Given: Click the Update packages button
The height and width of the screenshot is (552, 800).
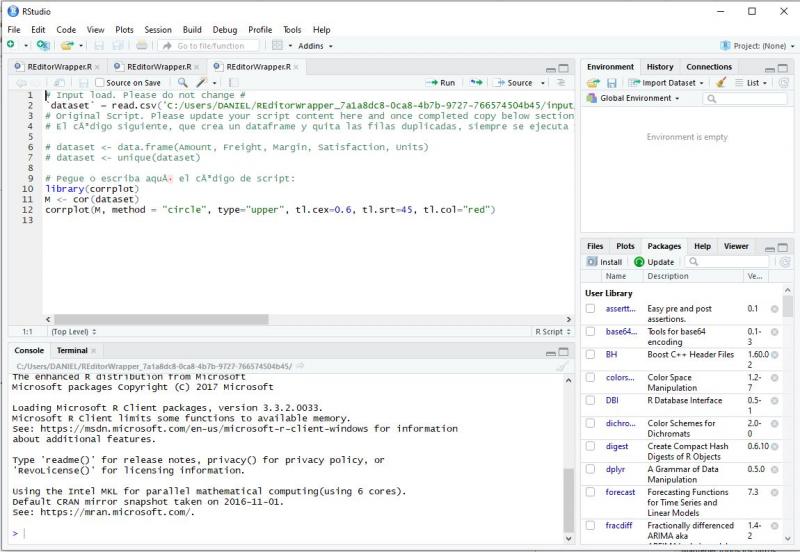Looking at the screenshot, I should click(x=654, y=262).
